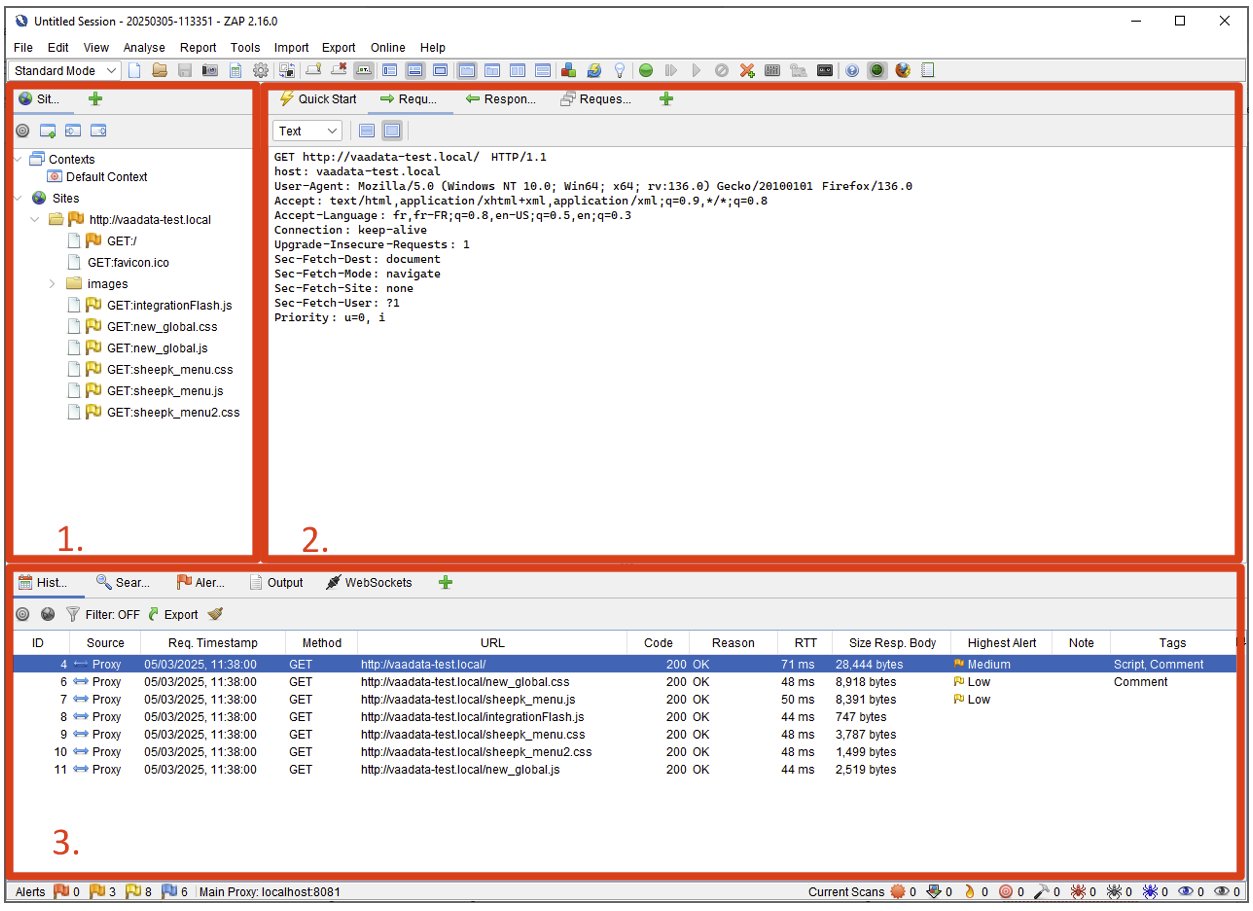Open the Analyse menu
The width and height of the screenshot is (1253, 911).
[144, 47]
